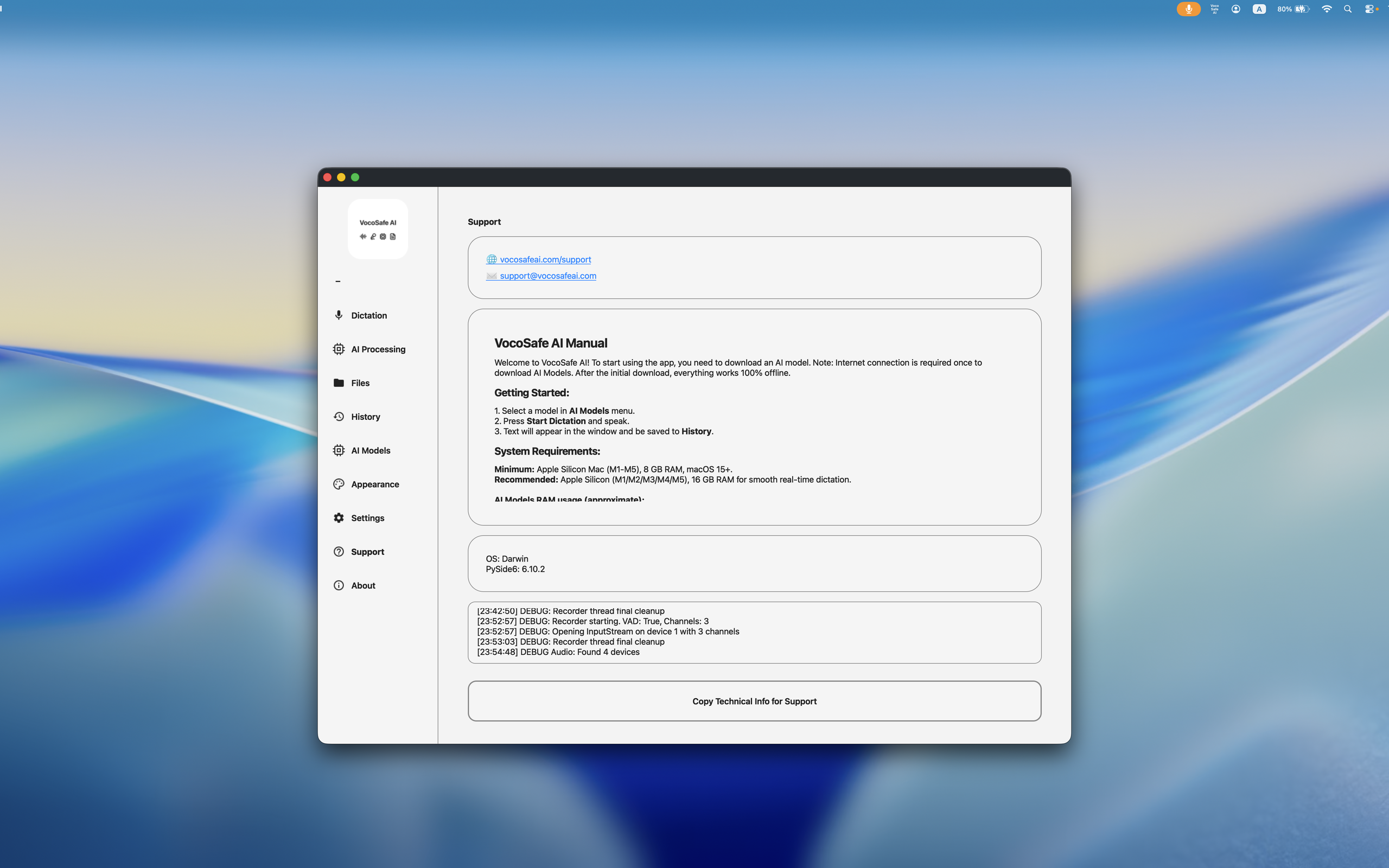Click the 'Support' page title

tap(484, 221)
